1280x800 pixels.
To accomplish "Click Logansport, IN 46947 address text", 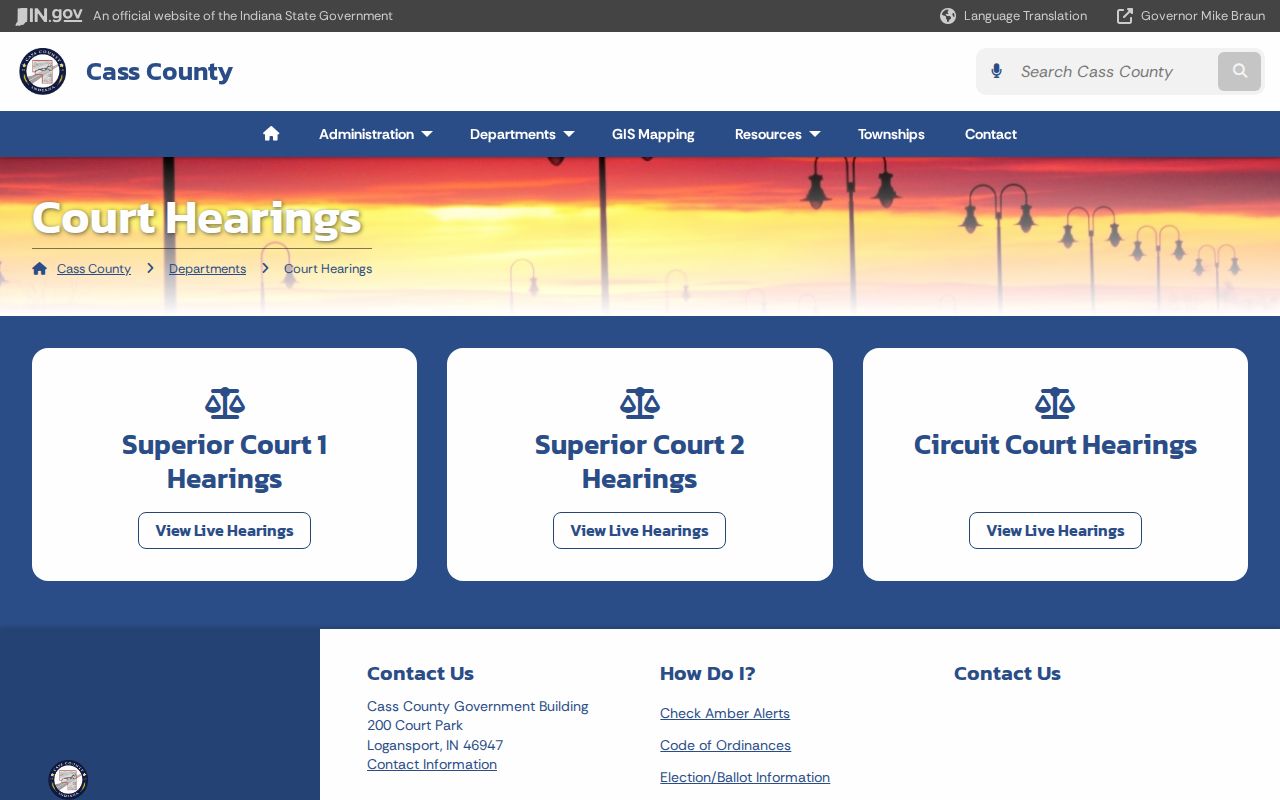I will (435, 746).
